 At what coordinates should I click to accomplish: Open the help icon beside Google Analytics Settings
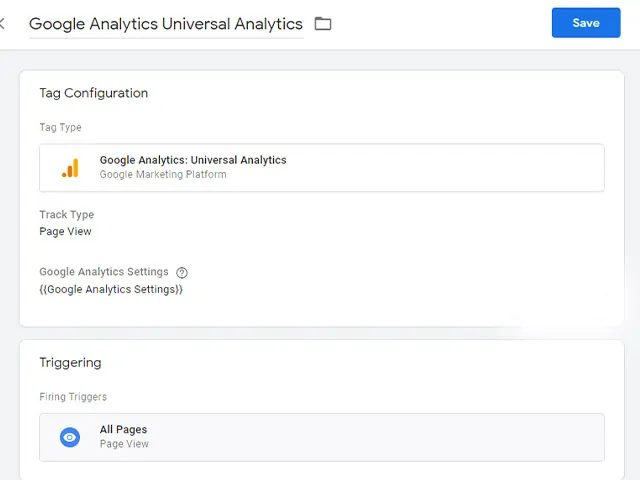coord(182,272)
